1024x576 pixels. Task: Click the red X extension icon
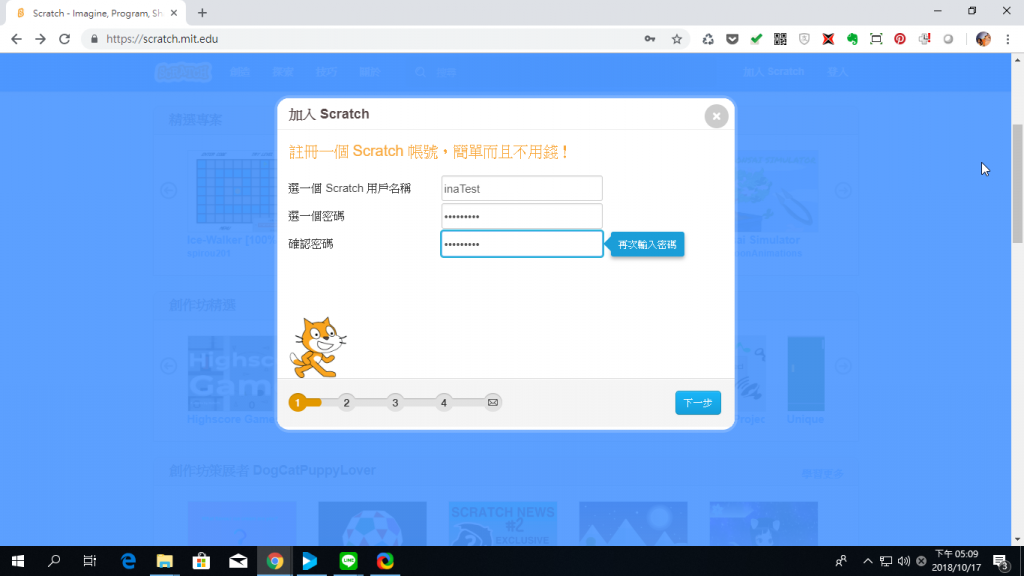click(x=828, y=39)
